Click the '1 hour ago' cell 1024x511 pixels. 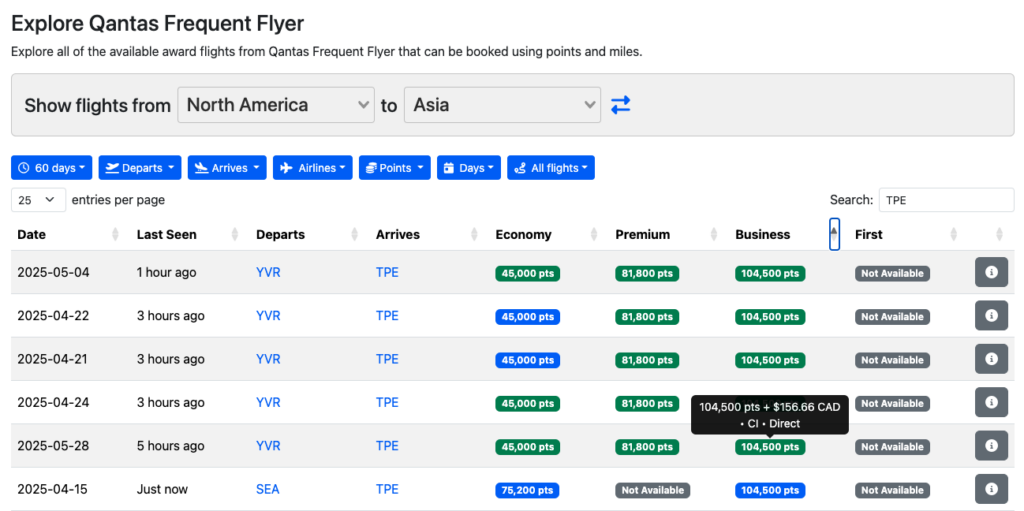pos(166,272)
